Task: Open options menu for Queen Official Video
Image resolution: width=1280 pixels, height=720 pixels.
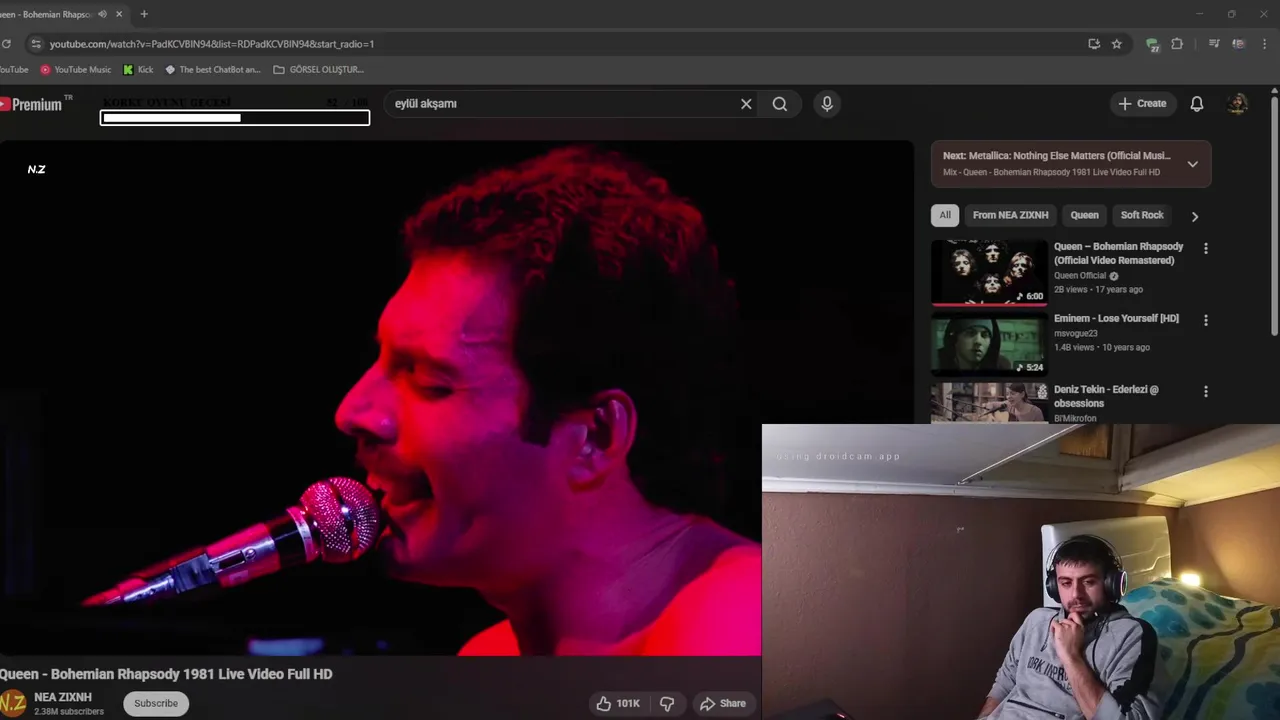Action: [x=1205, y=248]
